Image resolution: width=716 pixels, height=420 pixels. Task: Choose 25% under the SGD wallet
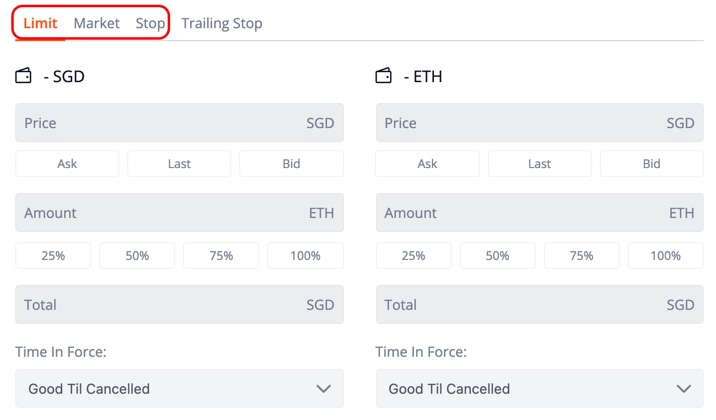(x=53, y=256)
